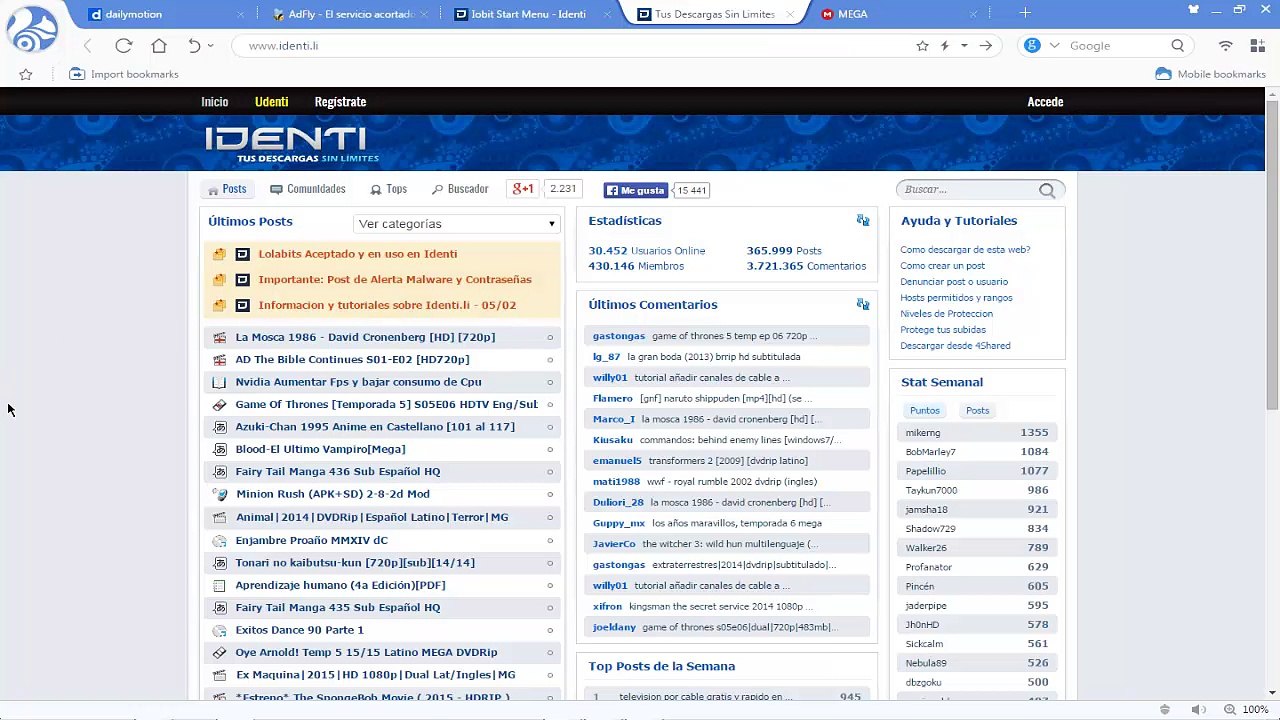The width and height of the screenshot is (1280, 720).
Task: Click the IDENTI site logo
Action: pyautogui.click(x=291, y=144)
